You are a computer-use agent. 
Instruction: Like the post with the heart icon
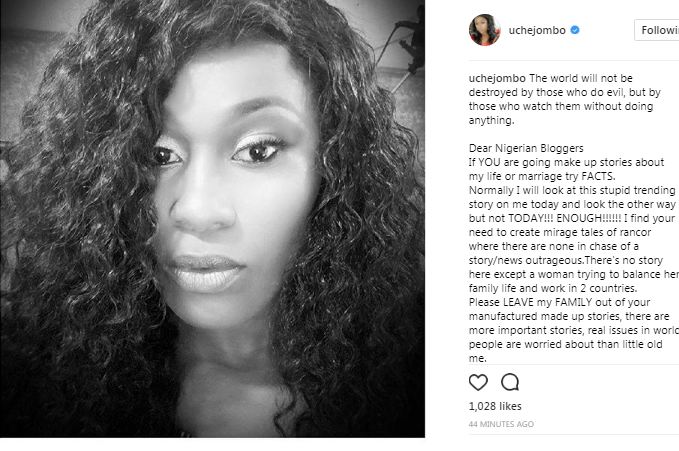coord(478,382)
